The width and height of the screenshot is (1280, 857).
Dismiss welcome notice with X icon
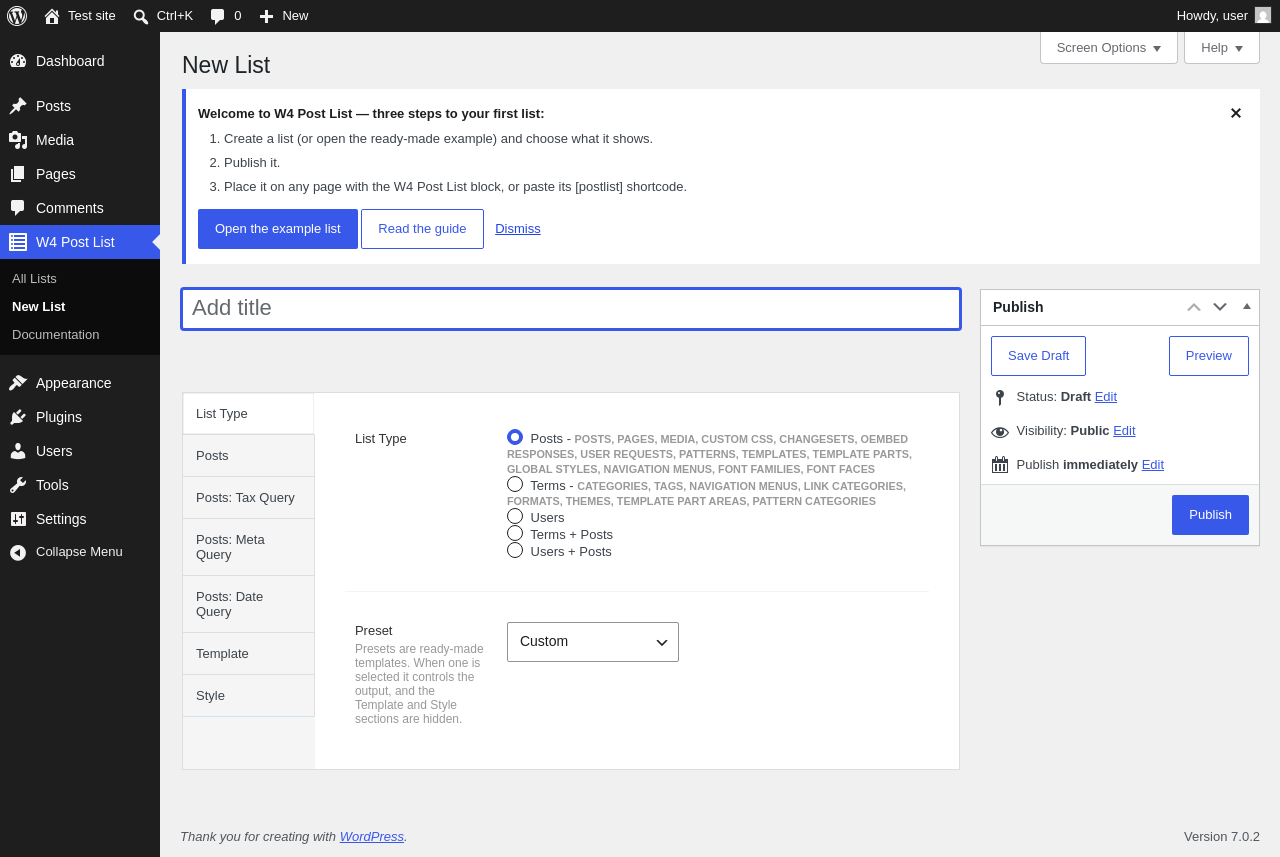(x=1236, y=113)
